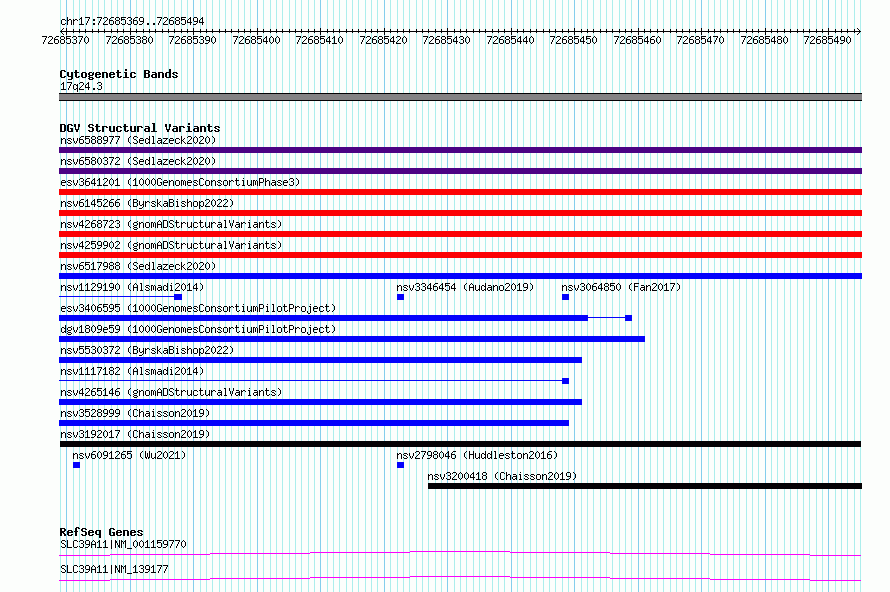Click the blue bar under esv3406595
890x592 pixels.
pyautogui.click(x=324, y=318)
